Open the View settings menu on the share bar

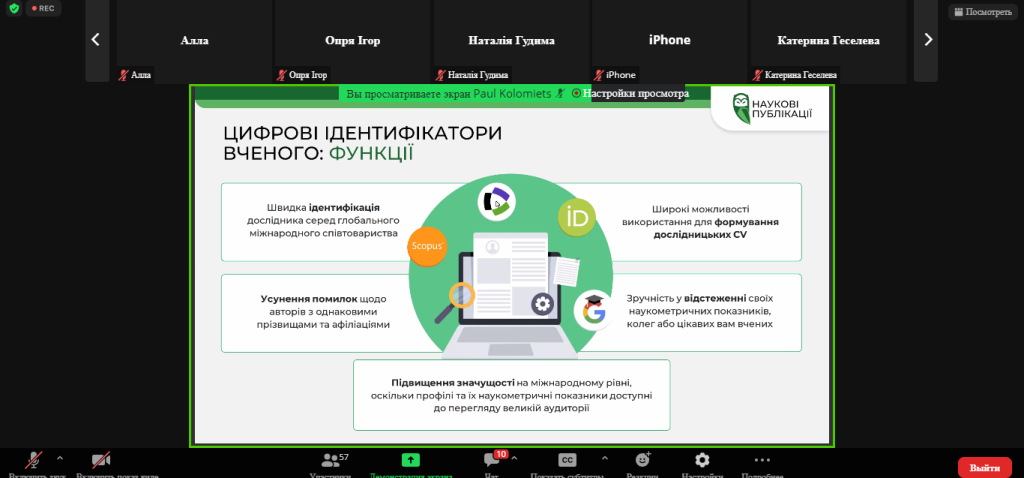pyautogui.click(x=635, y=94)
